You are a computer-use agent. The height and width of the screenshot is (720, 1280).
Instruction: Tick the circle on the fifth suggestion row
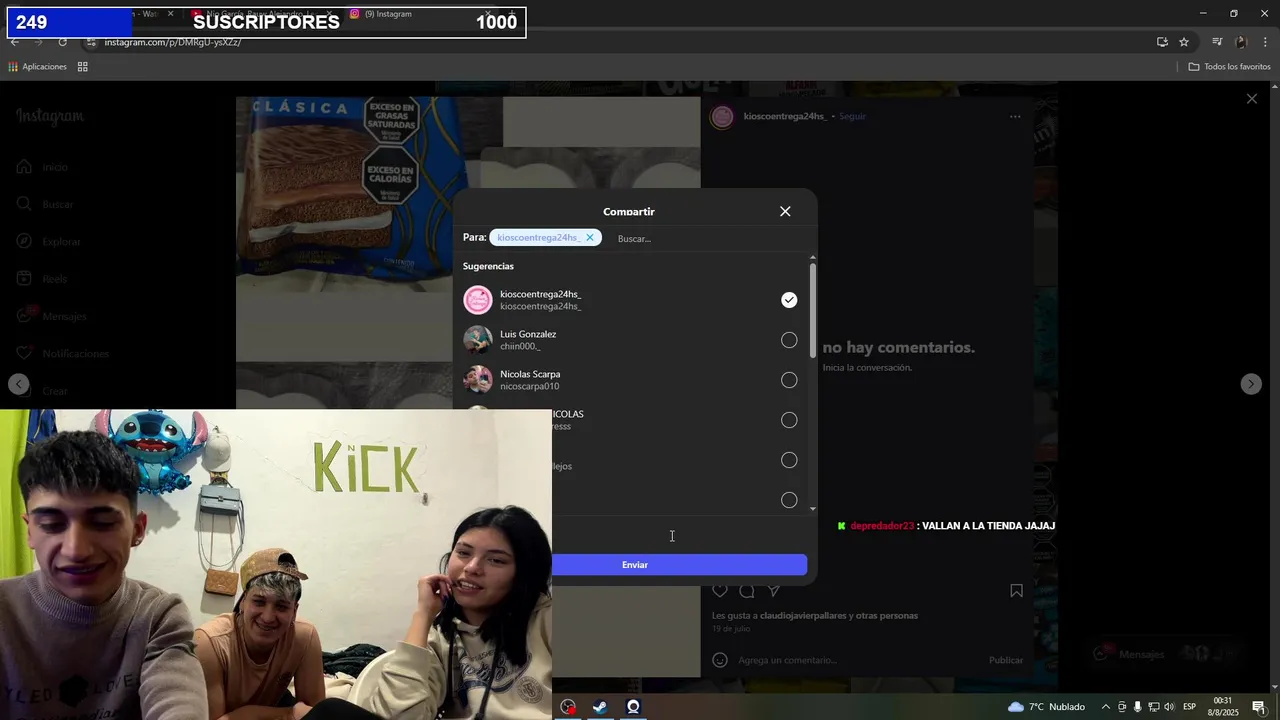coord(789,460)
